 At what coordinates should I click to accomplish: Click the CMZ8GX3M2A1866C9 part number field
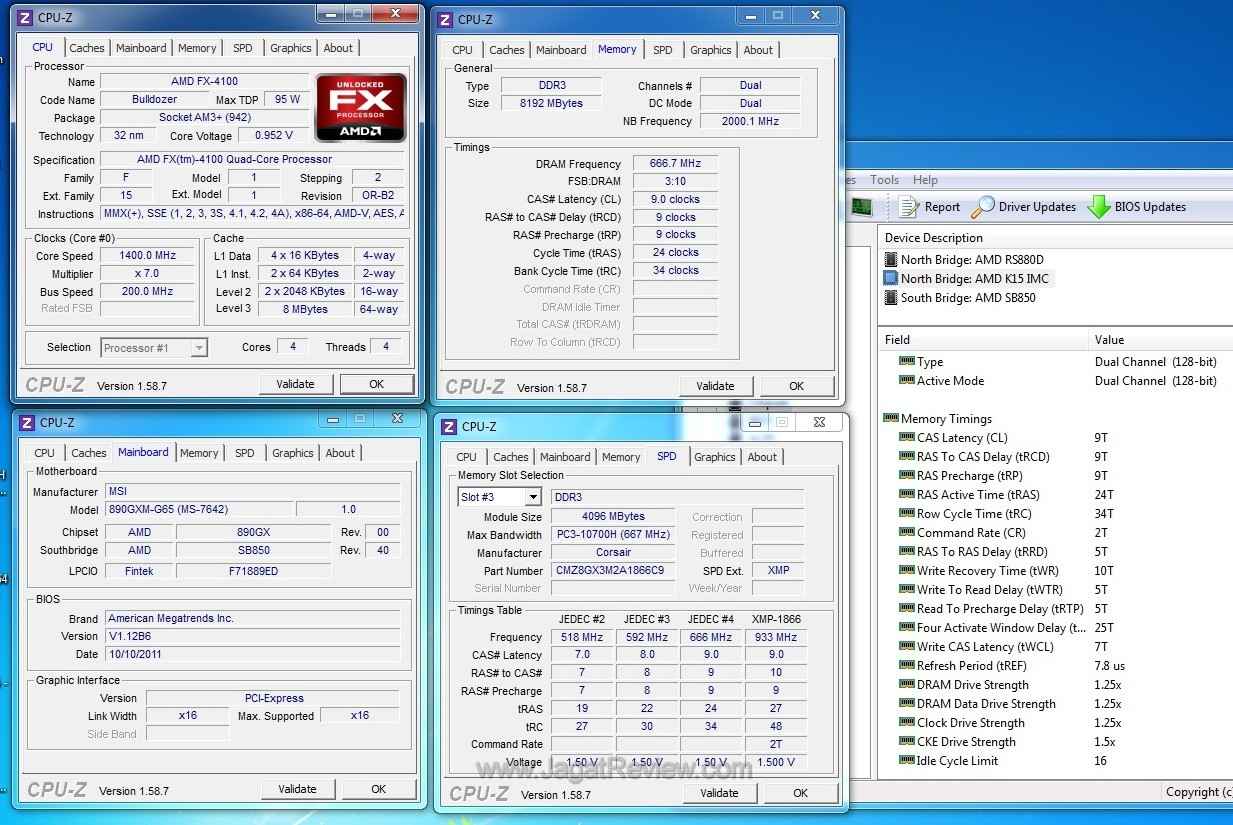point(615,570)
